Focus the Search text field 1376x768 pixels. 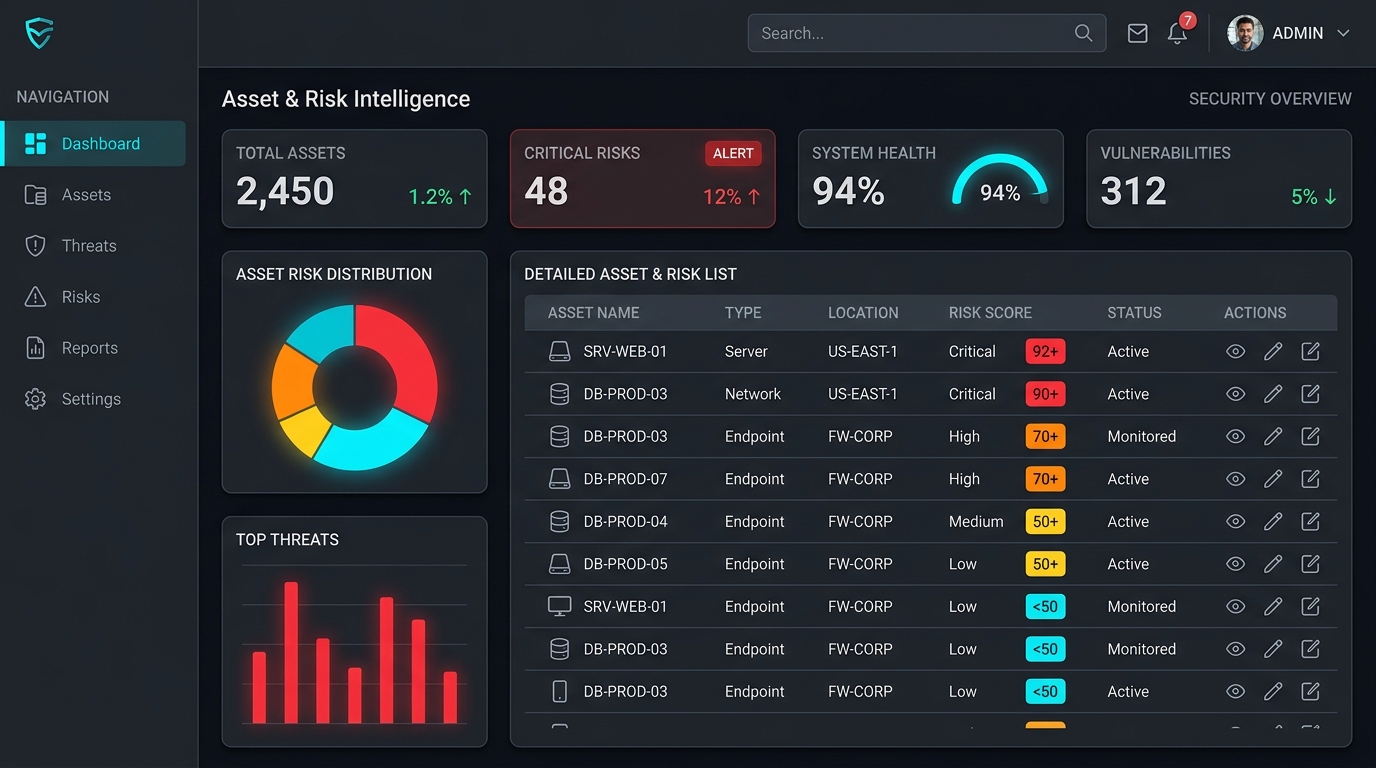(926, 33)
